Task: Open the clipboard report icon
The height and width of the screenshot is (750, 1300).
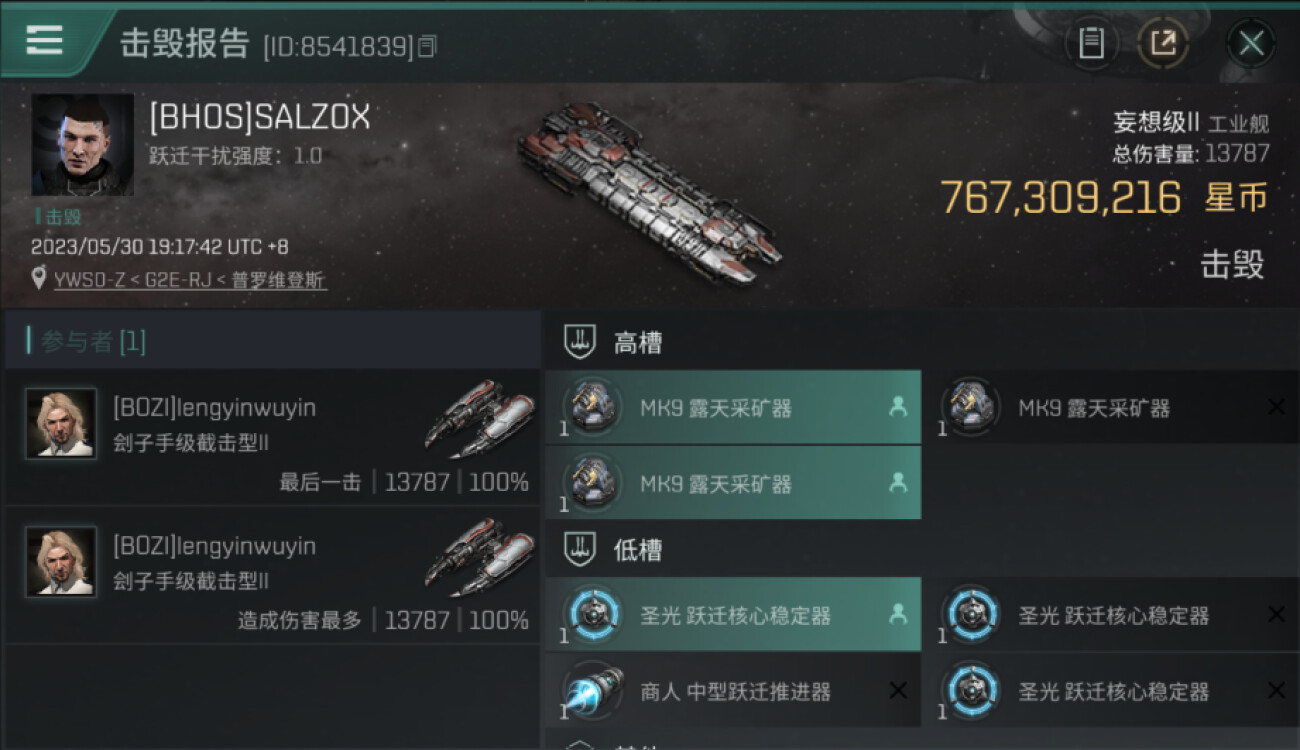Action: coord(1091,43)
